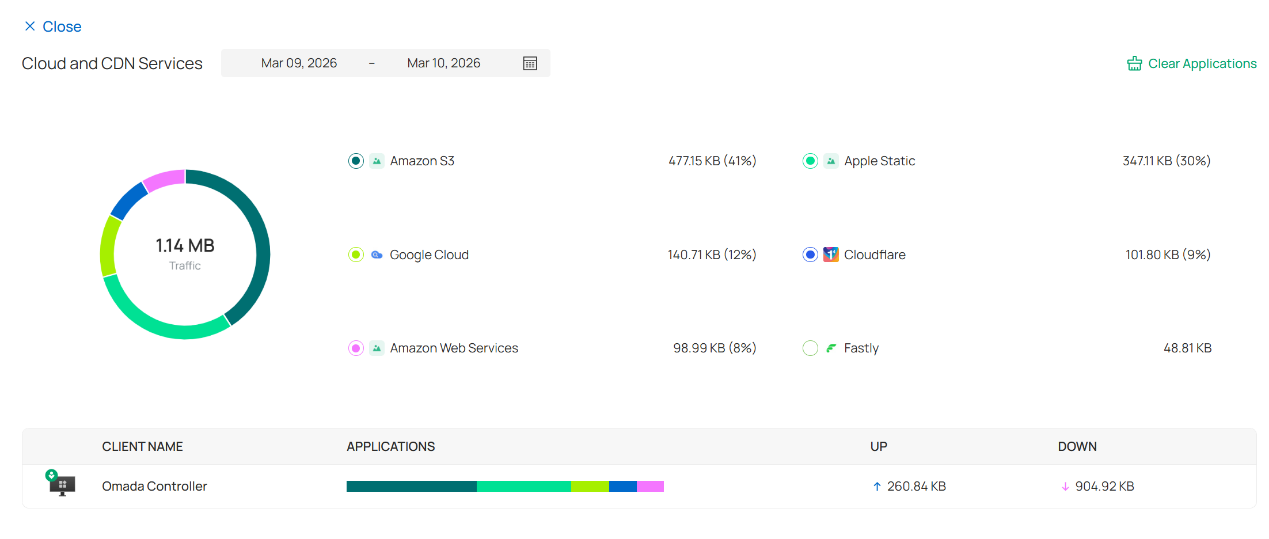The width and height of the screenshot is (1269, 539).
Task: Open the end date Mar 10, 2026
Action: [x=443, y=63]
